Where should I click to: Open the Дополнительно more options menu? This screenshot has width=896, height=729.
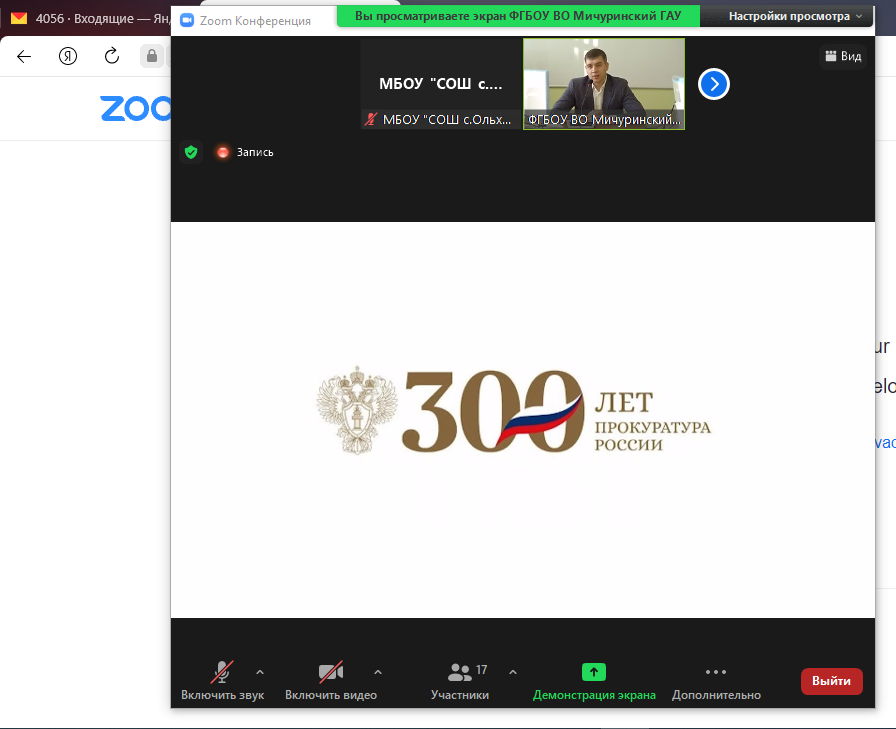pos(716,680)
